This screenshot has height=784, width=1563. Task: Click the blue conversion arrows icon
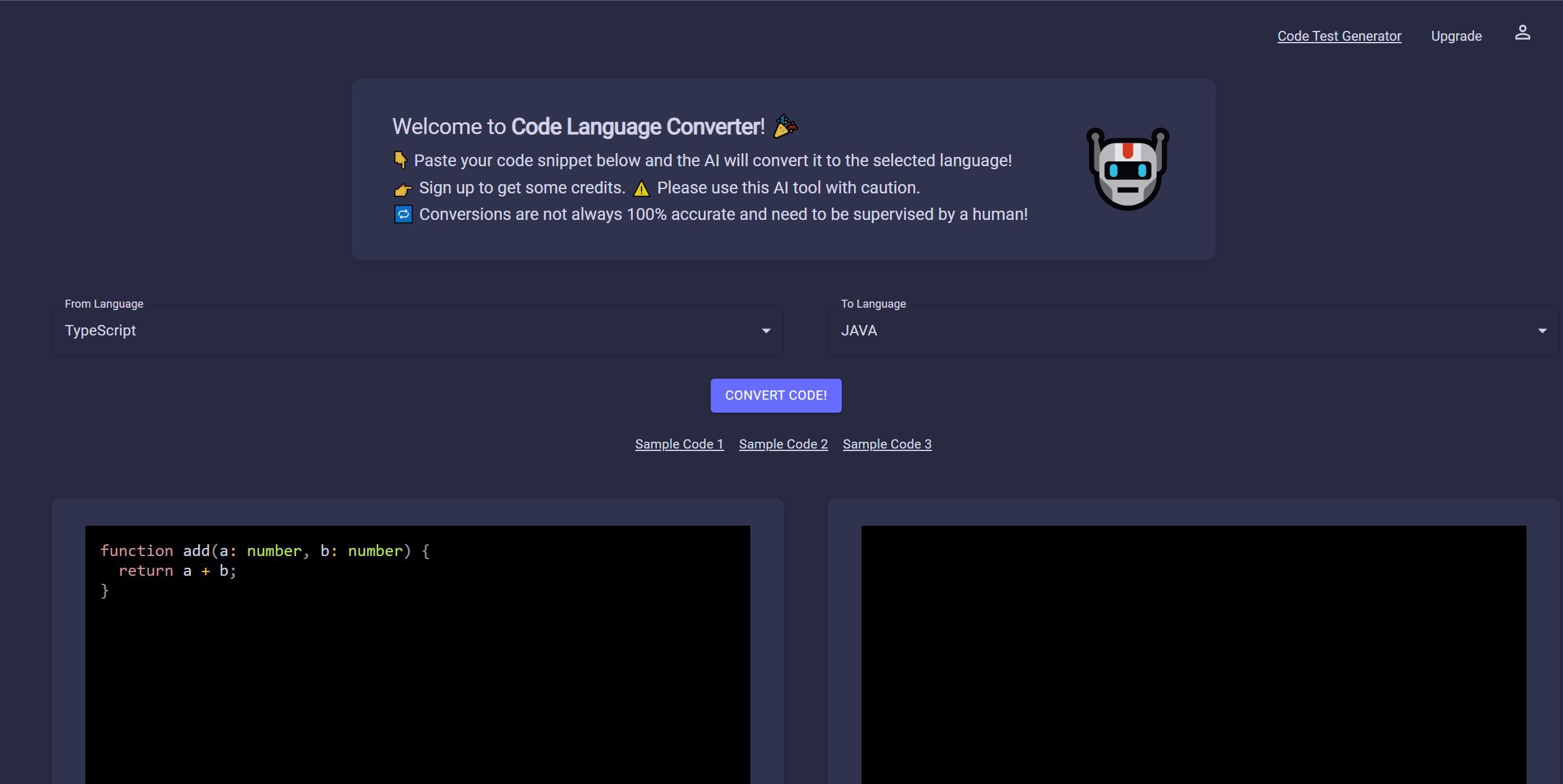coord(403,214)
